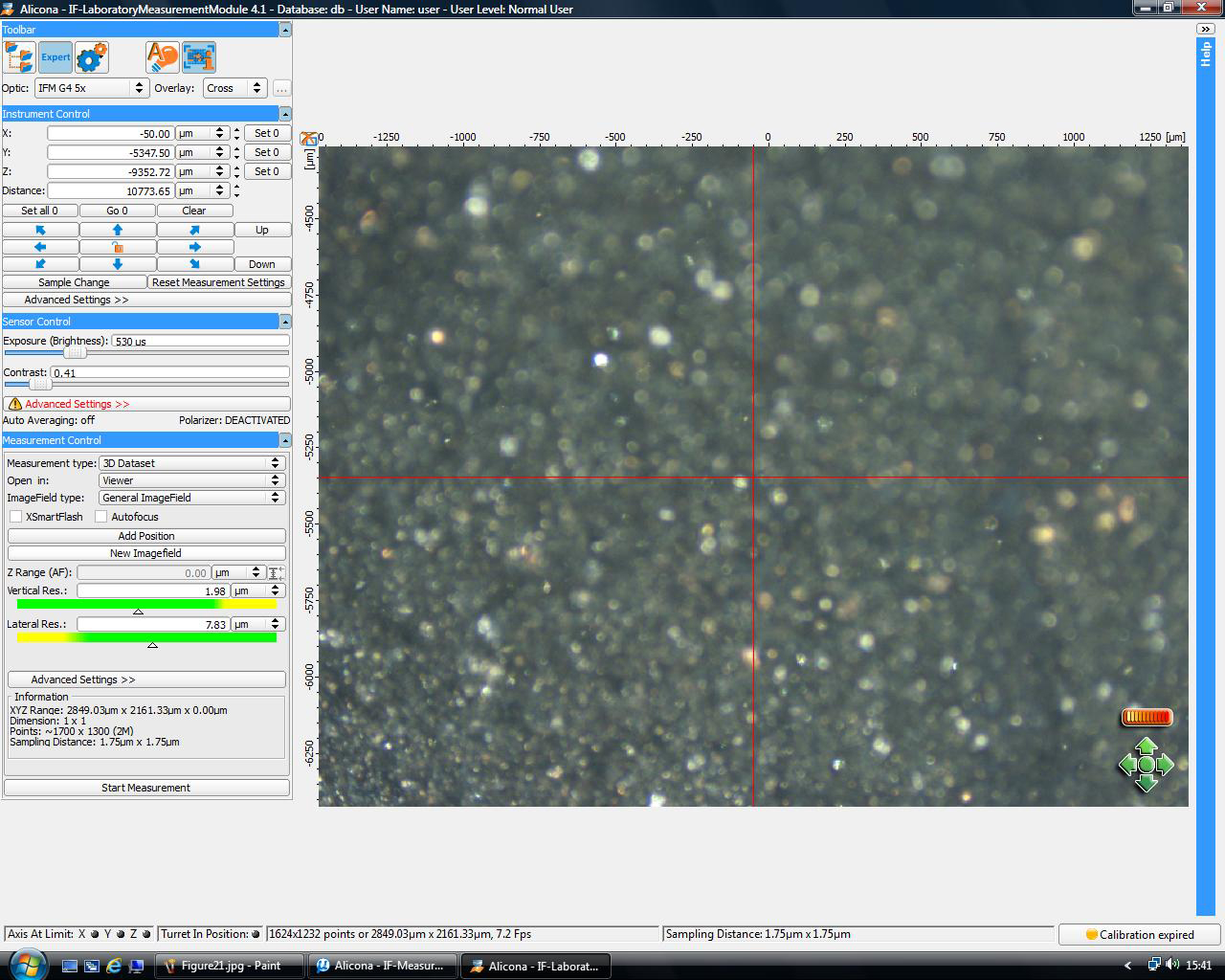Open the Help side tab
Viewport: 1225px width, 980px height.
(x=1205, y=53)
